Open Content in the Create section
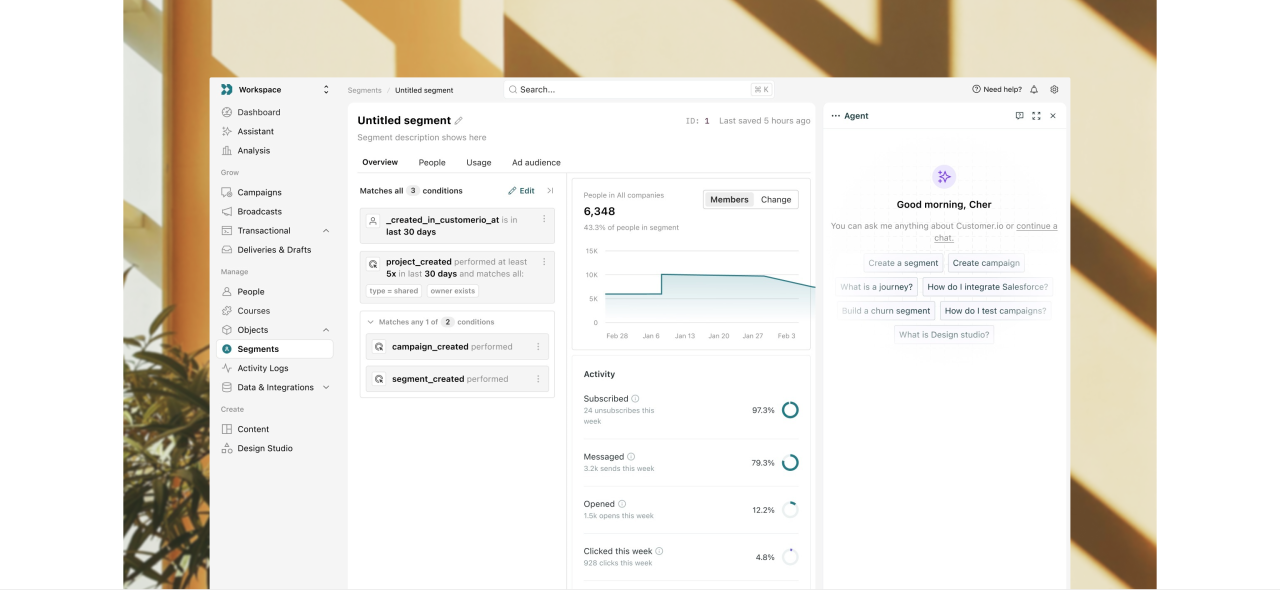 pyautogui.click(x=253, y=429)
